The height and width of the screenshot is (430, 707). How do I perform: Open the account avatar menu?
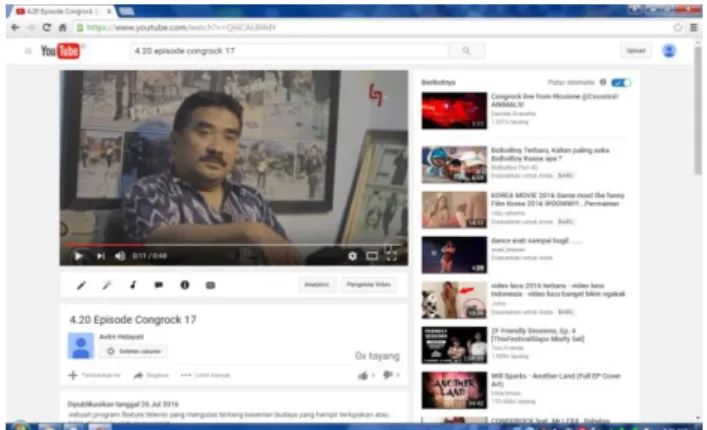[x=669, y=50]
